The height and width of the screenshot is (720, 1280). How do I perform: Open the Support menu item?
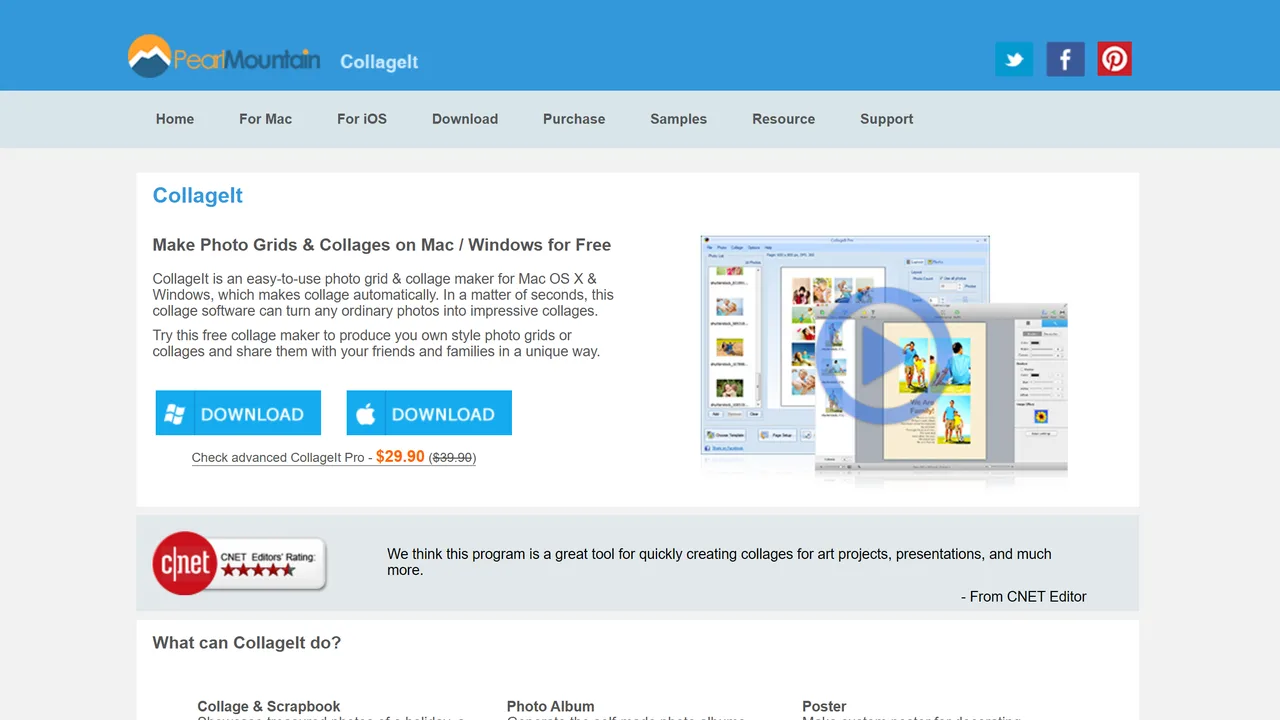pyautogui.click(x=887, y=119)
